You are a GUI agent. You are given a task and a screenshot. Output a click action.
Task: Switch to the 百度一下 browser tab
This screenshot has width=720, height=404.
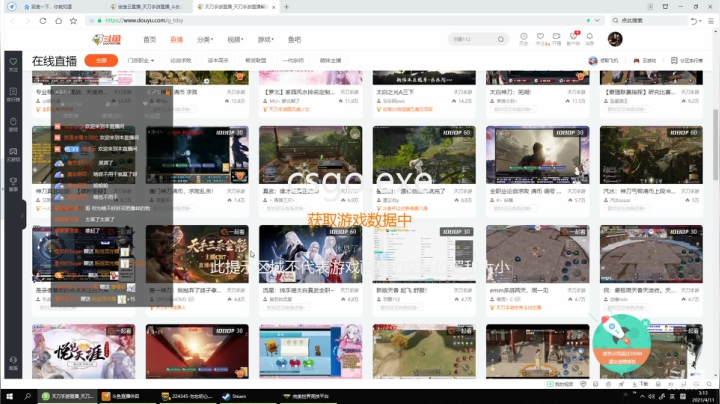coord(60,7)
